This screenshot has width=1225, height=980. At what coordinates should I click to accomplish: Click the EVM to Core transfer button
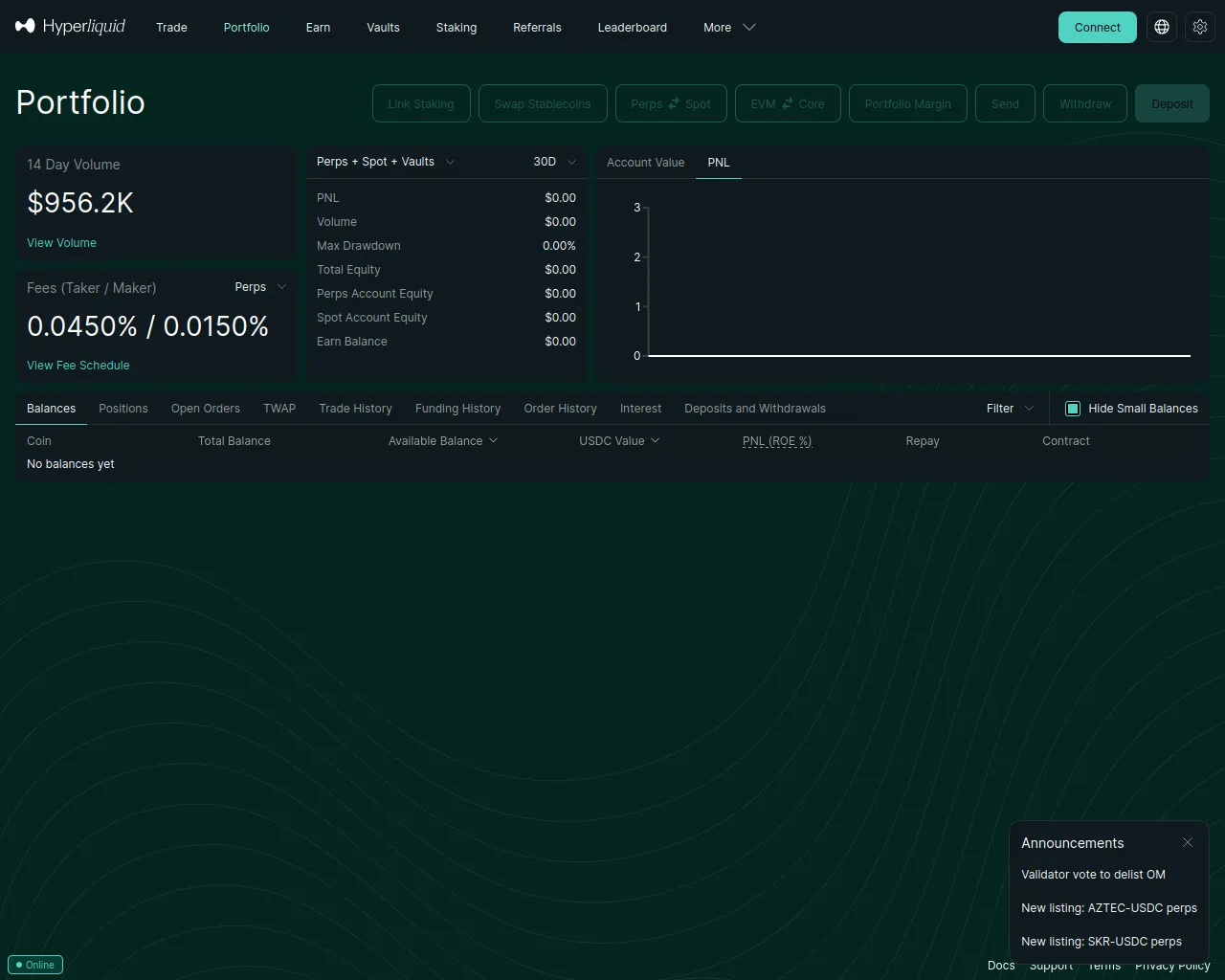point(788,103)
